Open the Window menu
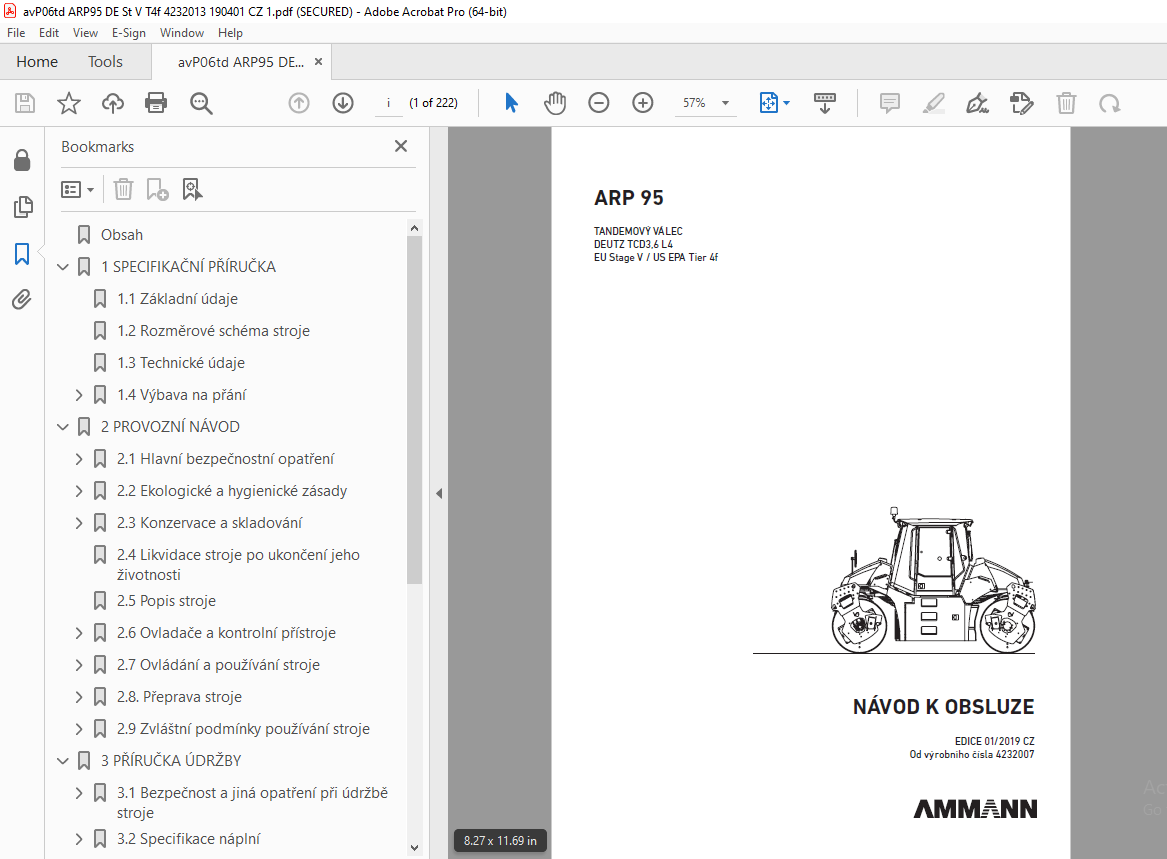 pyautogui.click(x=182, y=33)
